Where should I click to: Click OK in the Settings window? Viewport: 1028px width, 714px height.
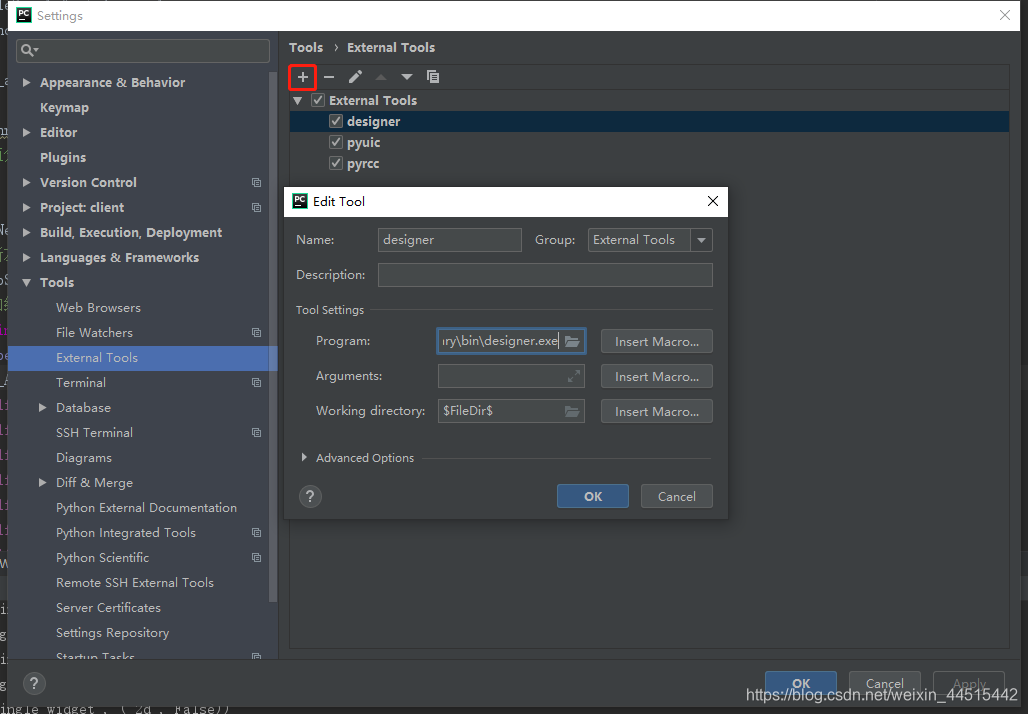pos(801,683)
